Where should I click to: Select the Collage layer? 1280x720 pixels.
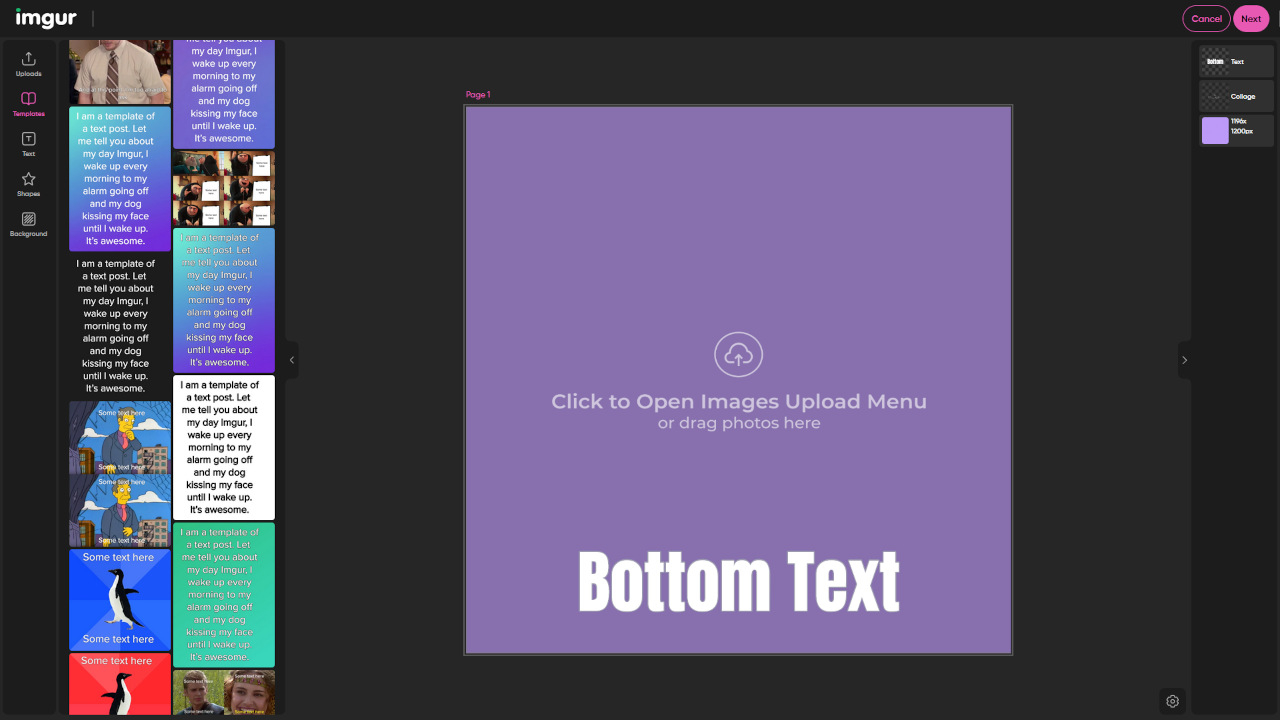(x=1236, y=97)
